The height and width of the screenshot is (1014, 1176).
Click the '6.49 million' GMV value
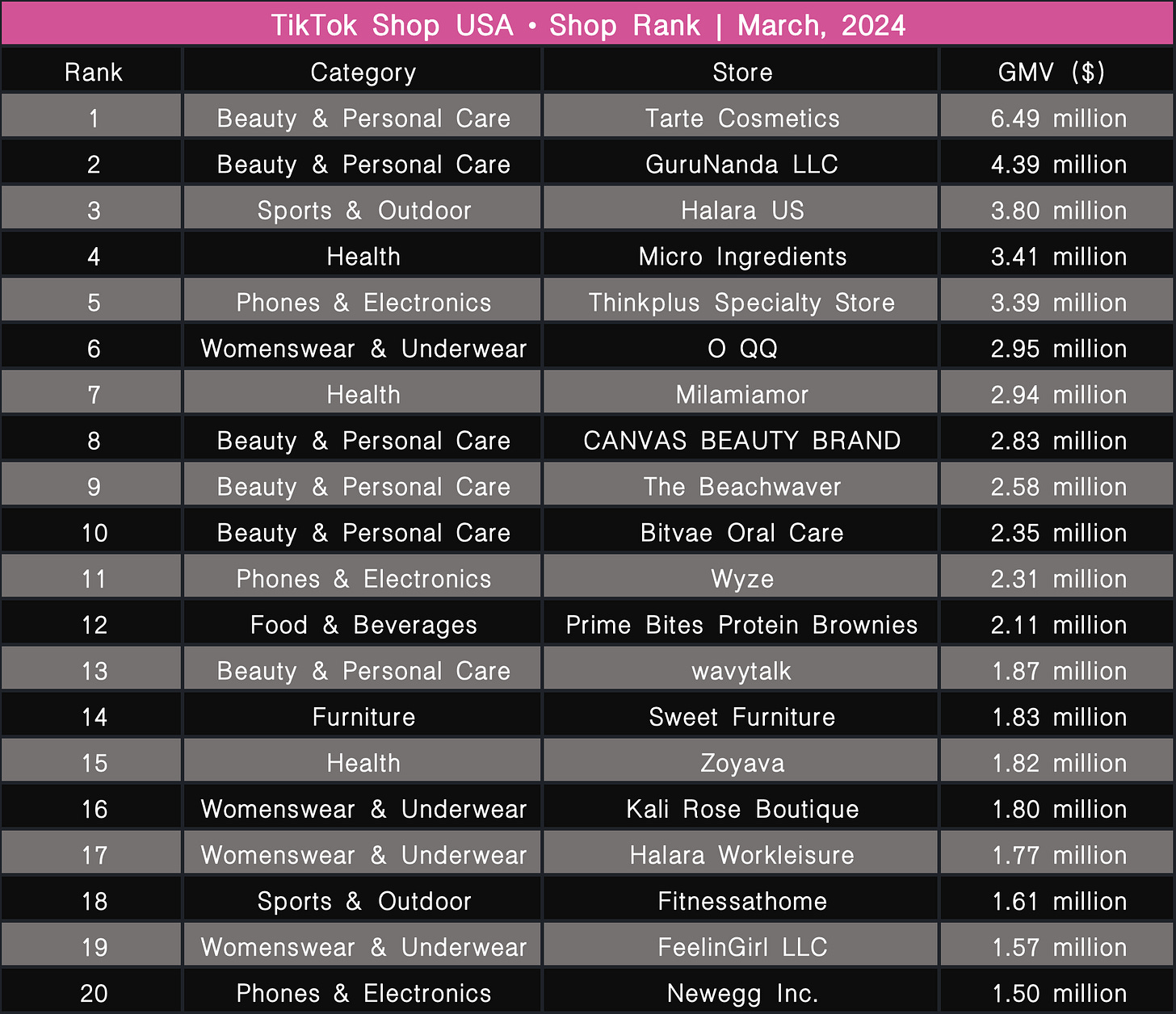(x=1059, y=118)
